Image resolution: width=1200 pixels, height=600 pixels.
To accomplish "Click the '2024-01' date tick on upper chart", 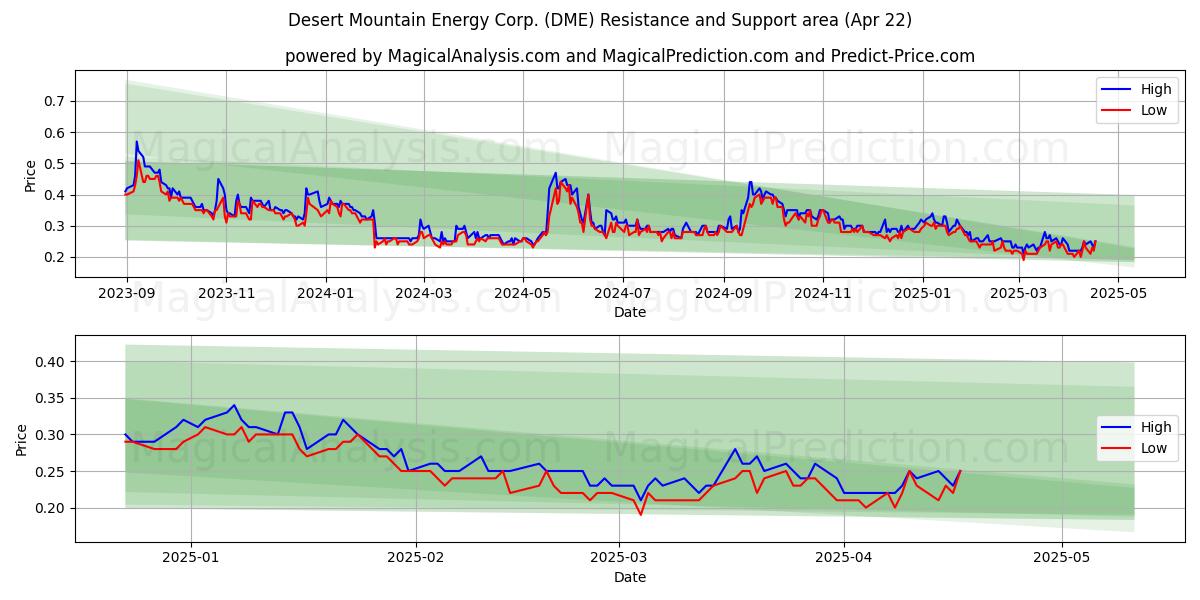I will click(326, 294).
